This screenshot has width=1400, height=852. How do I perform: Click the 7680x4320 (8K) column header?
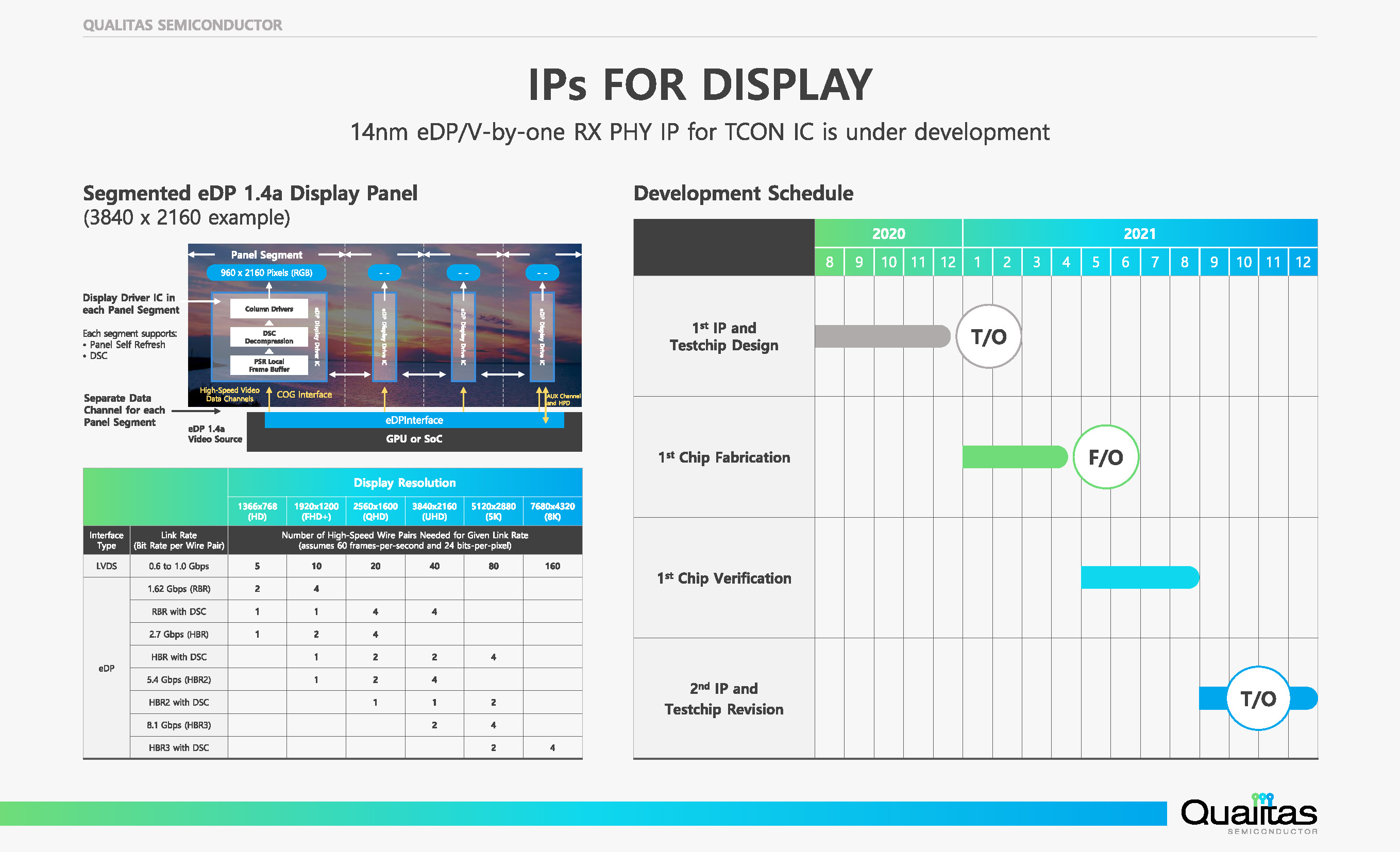point(552,511)
